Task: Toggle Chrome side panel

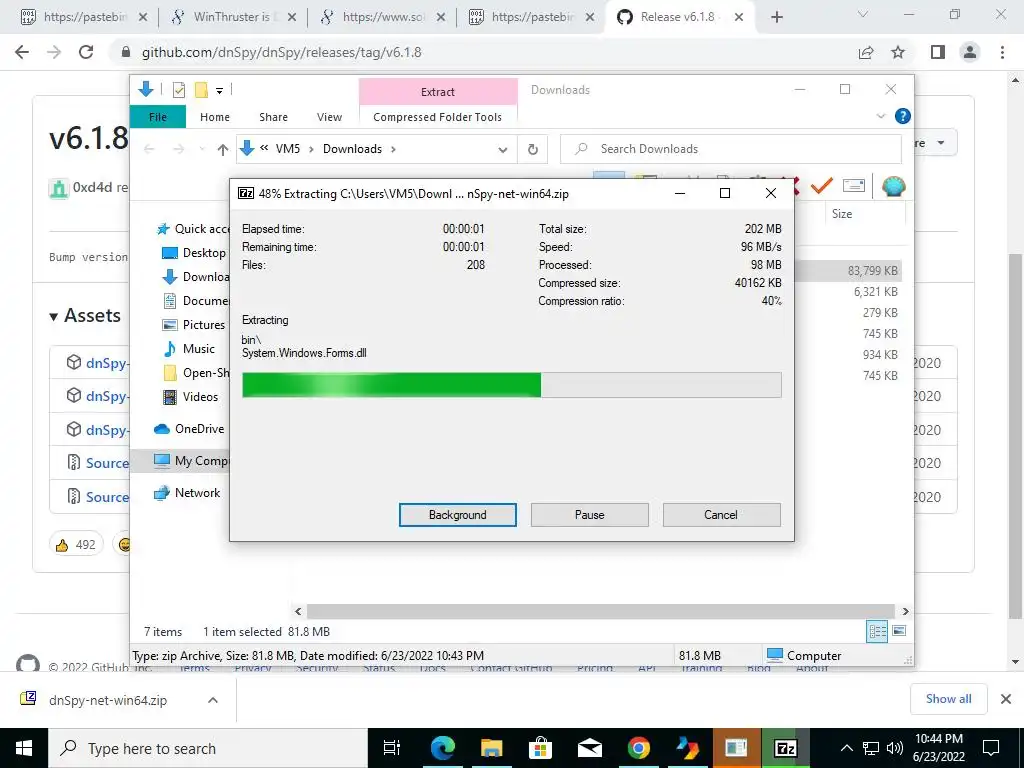Action: click(938, 52)
